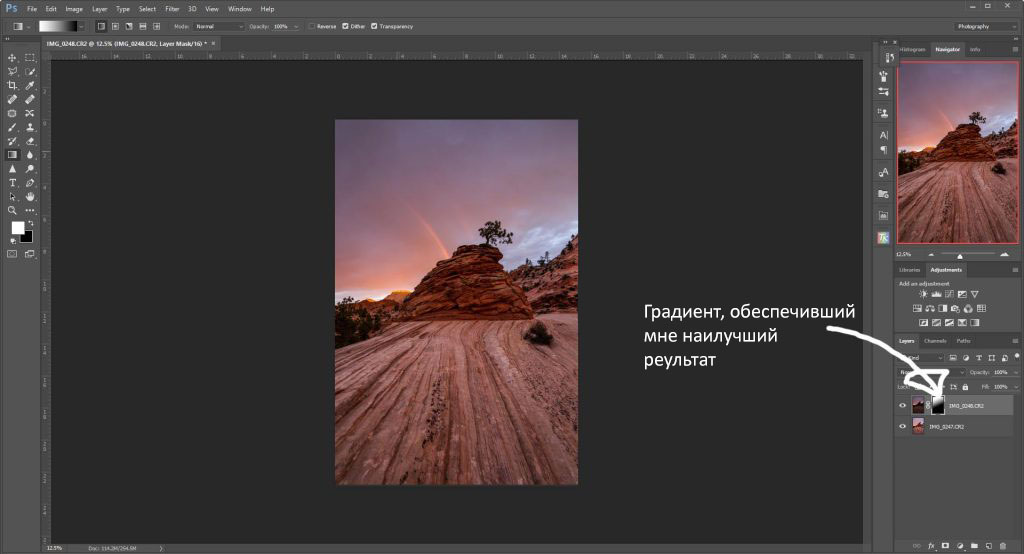Click the white foreground color swatch
This screenshot has height=554, width=1024.
tap(17, 228)
